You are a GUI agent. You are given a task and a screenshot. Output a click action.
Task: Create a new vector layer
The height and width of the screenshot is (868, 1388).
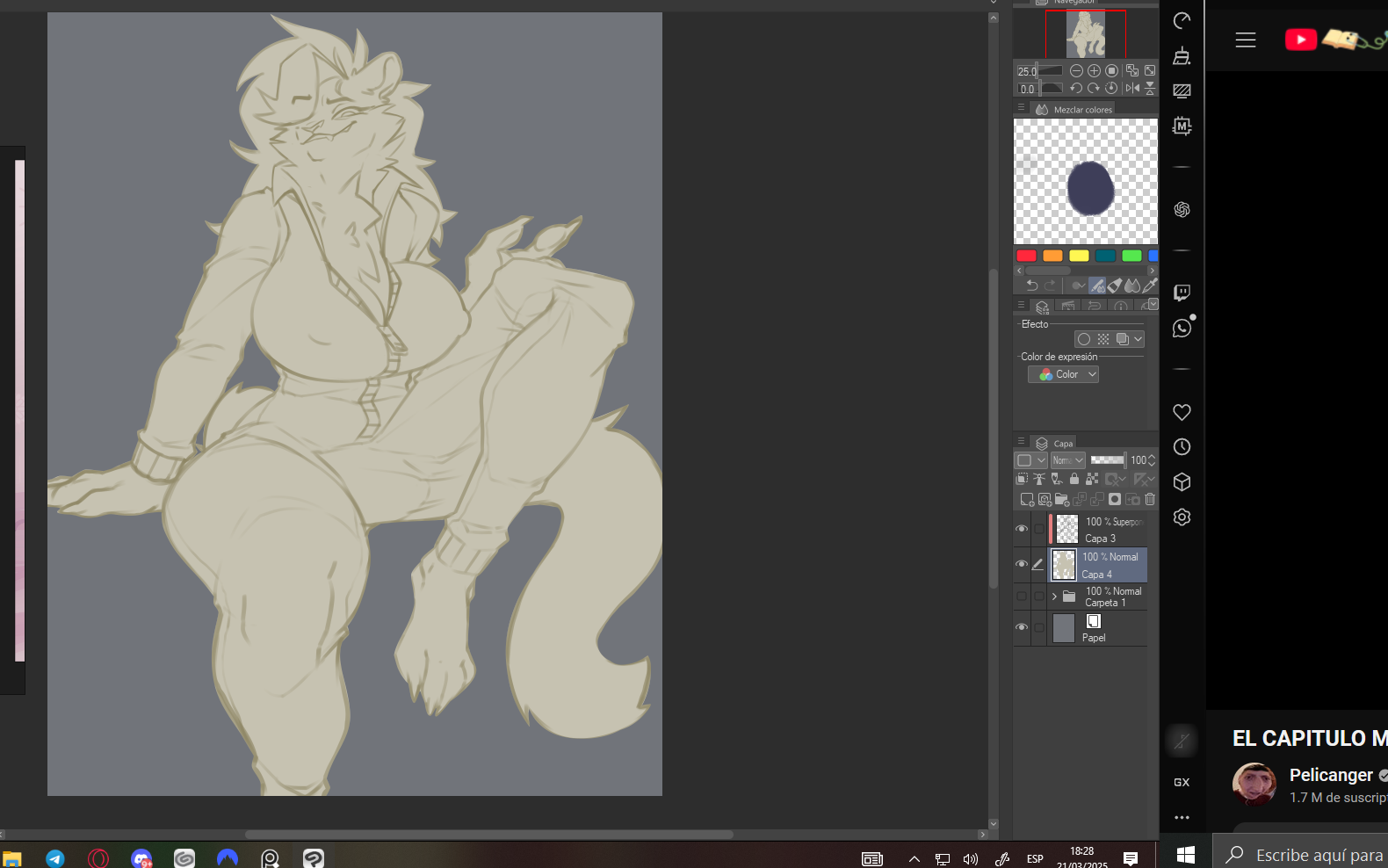point(1045,500)
